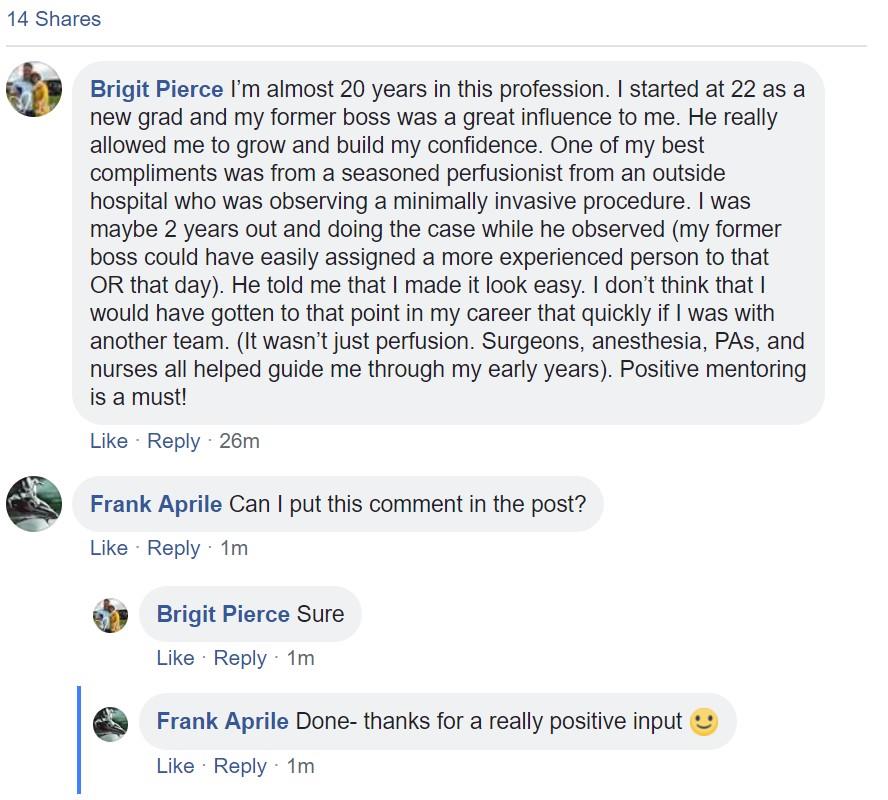888x800 pixels.
Task: Like the "Can I put this comment" comment
Action: point(108,548)
